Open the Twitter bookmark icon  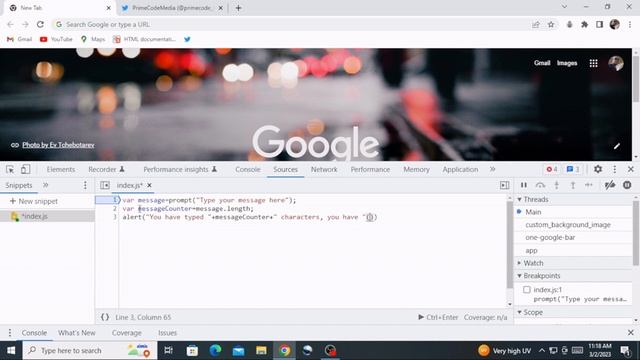pyautogui.click(x=187, y=39)
